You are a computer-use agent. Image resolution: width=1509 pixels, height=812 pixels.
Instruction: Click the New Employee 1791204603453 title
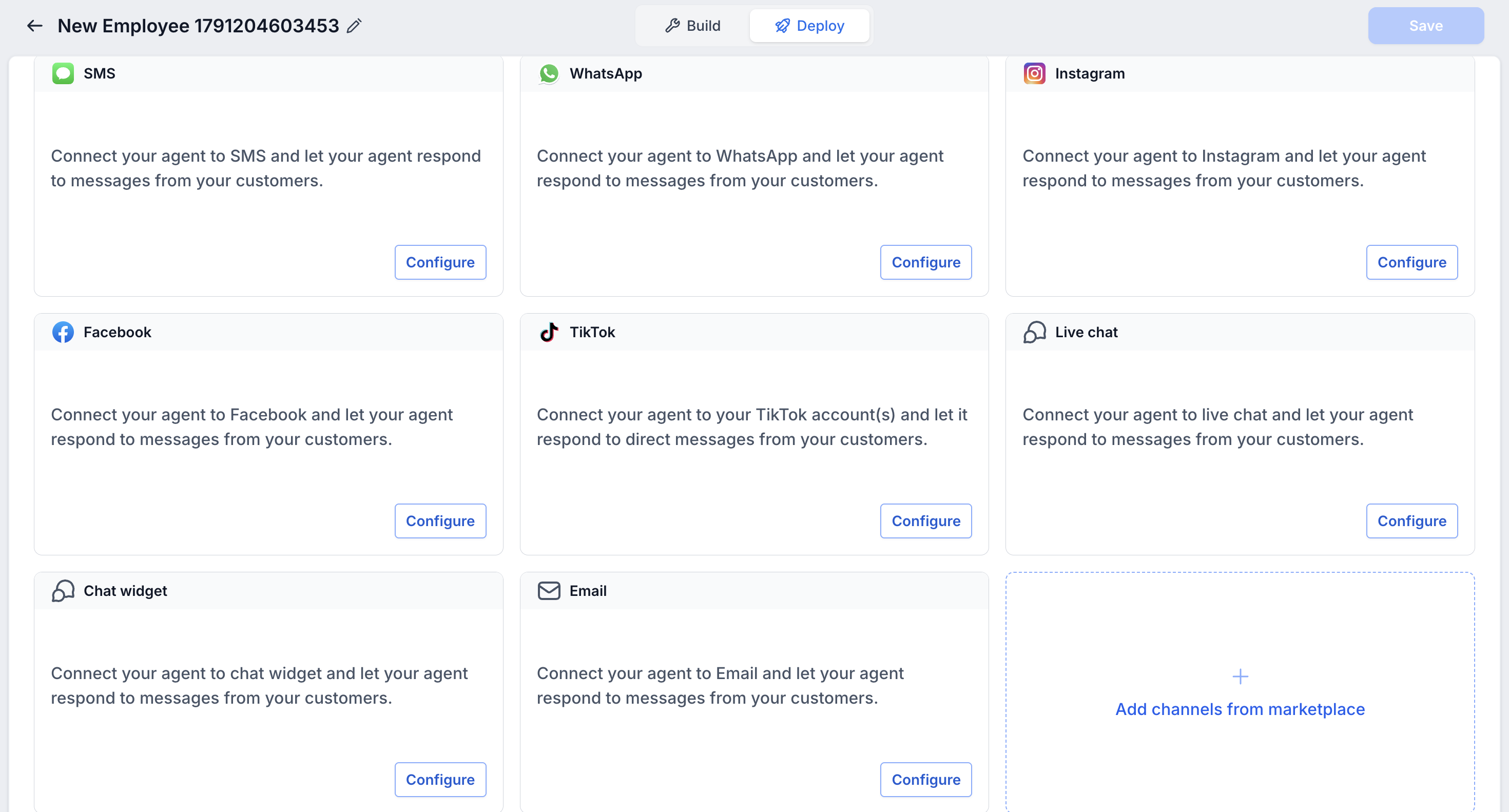pyautogui.click(x=198, y=26)
